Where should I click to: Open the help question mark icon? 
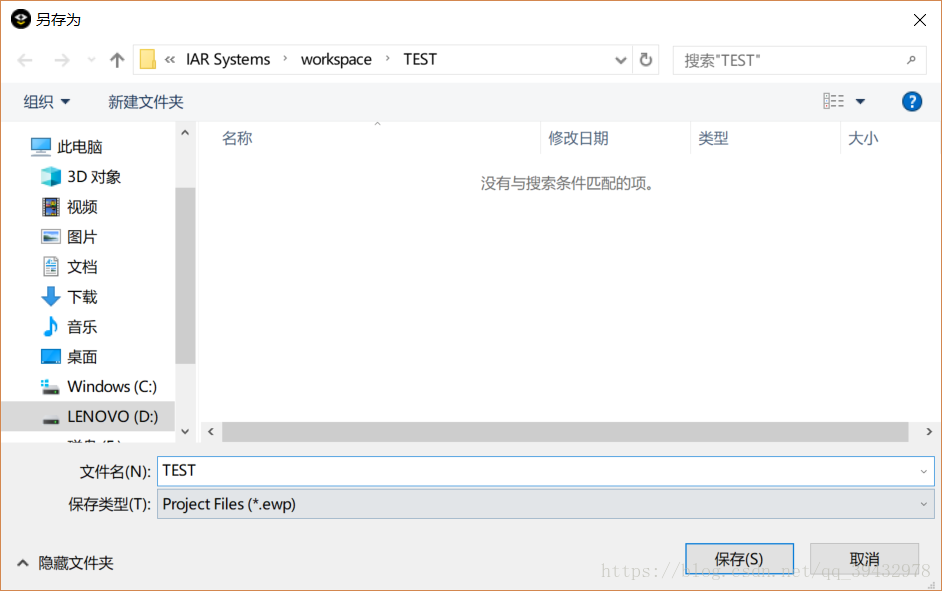coord(911,100)
